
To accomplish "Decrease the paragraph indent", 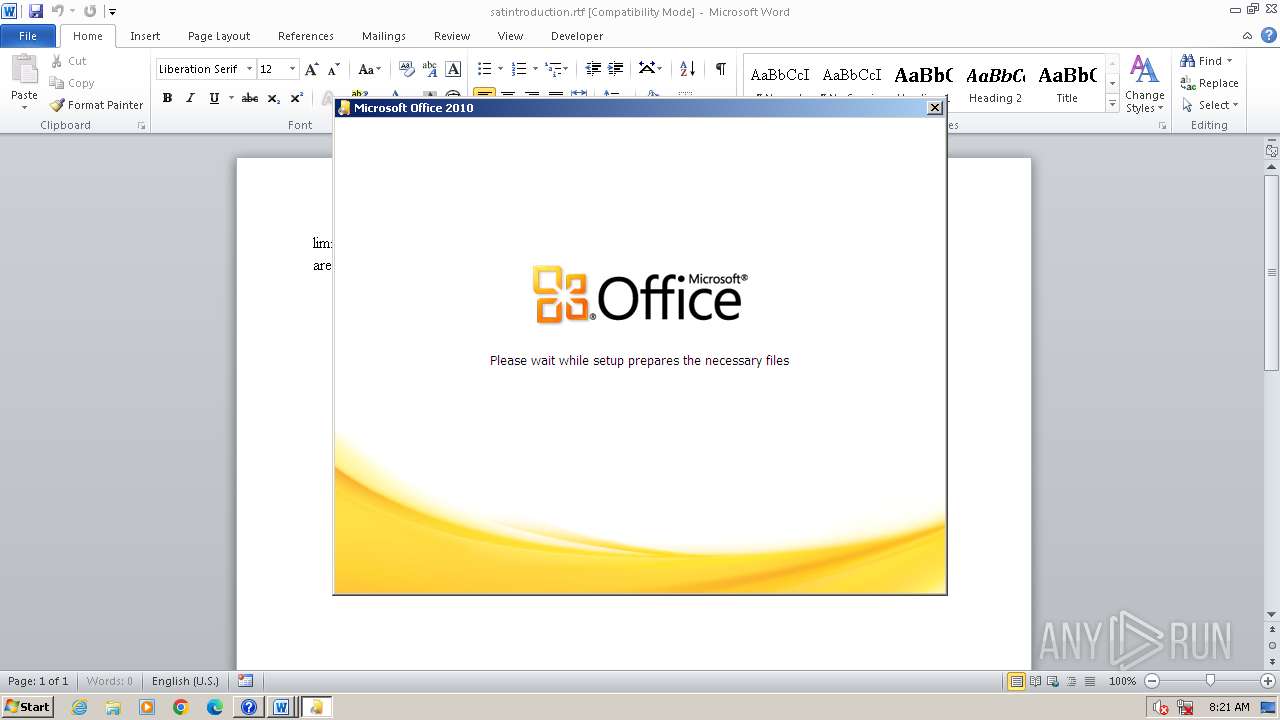I will click(x=593, y=69).
